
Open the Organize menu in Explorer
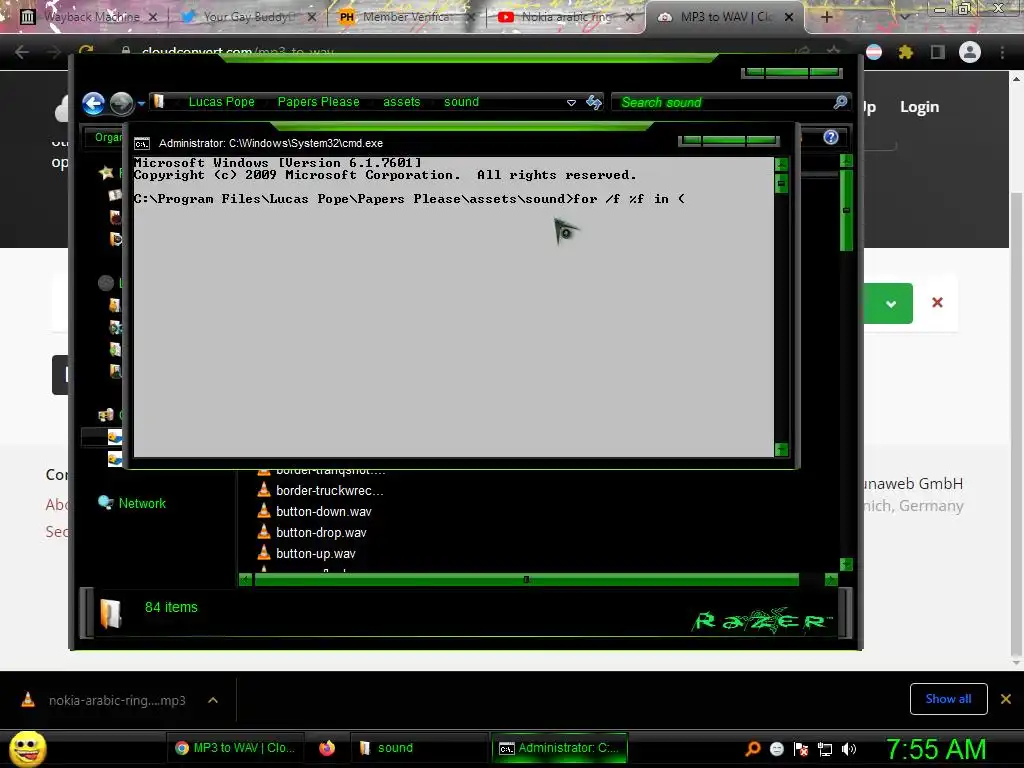coord(106,137)
